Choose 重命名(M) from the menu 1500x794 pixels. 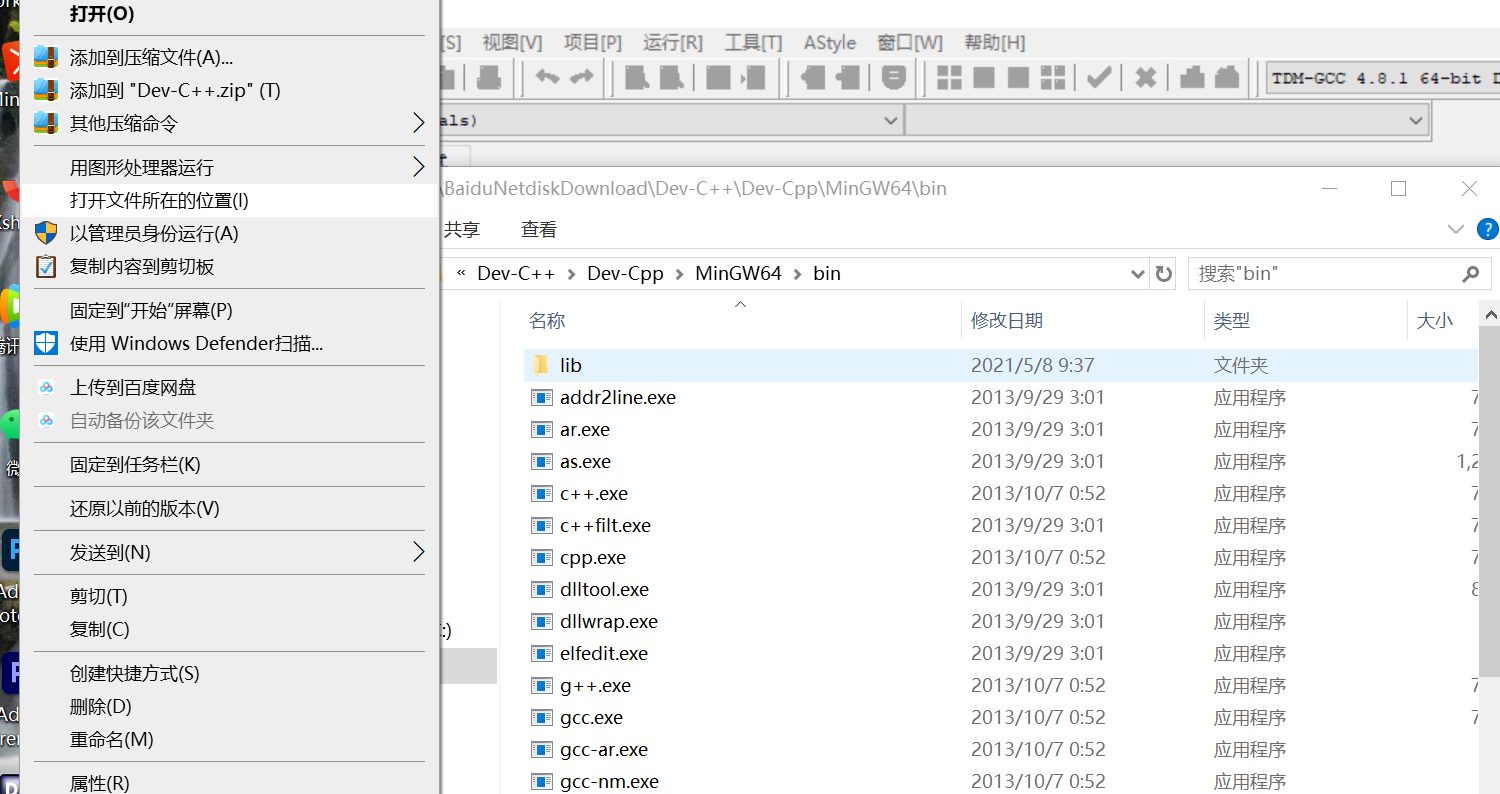[229, 739]
